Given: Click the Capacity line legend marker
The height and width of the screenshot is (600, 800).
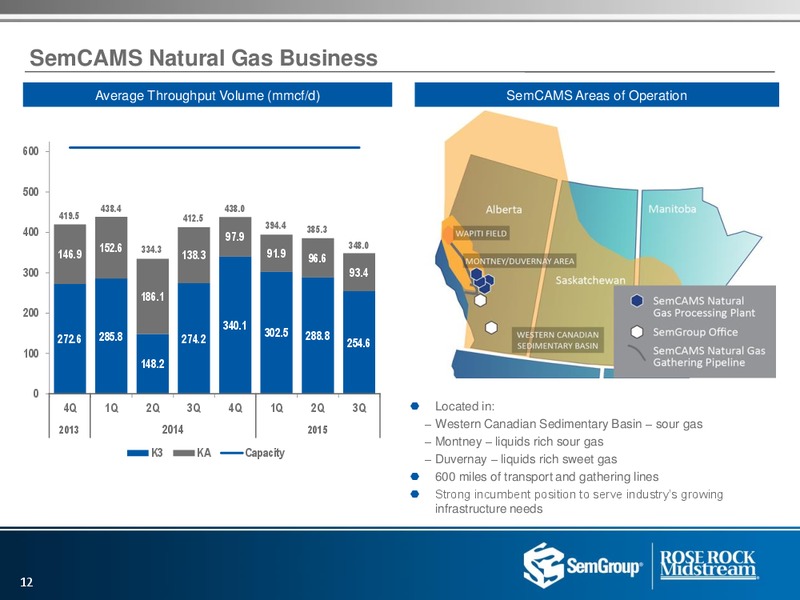Looking at the screenshot, I should coord(232,453).
